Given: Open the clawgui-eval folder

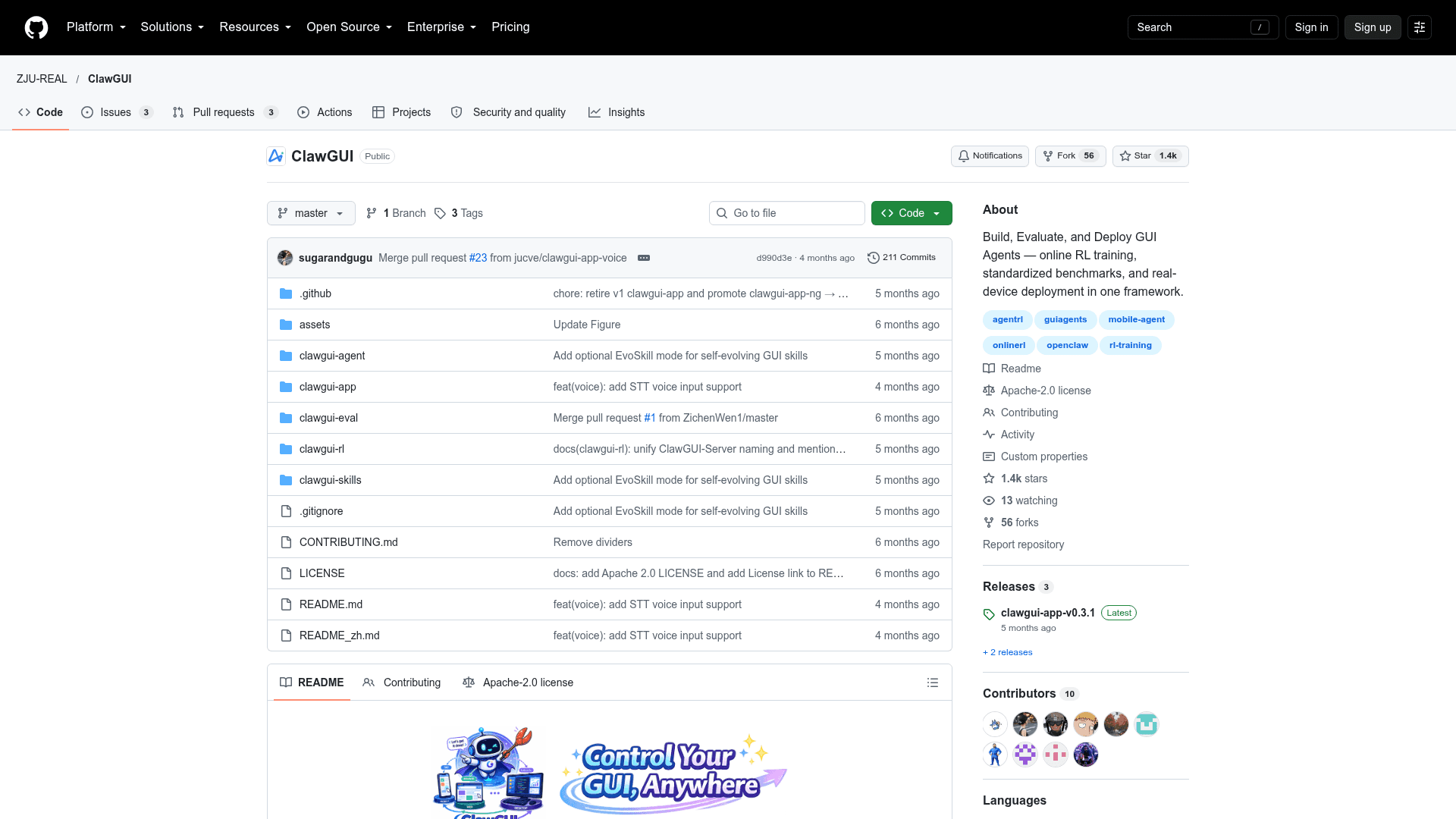Looking at the screenshot, I should pos(328,418).
